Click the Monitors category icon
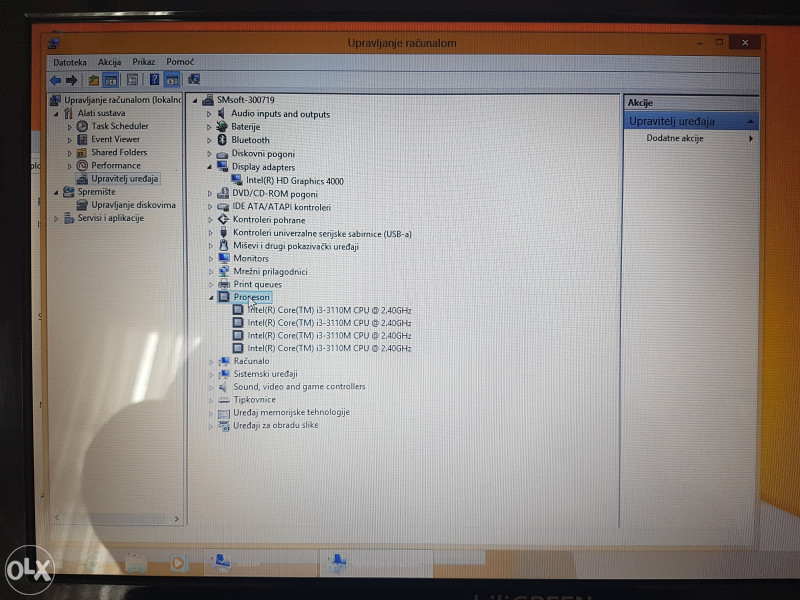 [x=223, y=258]
